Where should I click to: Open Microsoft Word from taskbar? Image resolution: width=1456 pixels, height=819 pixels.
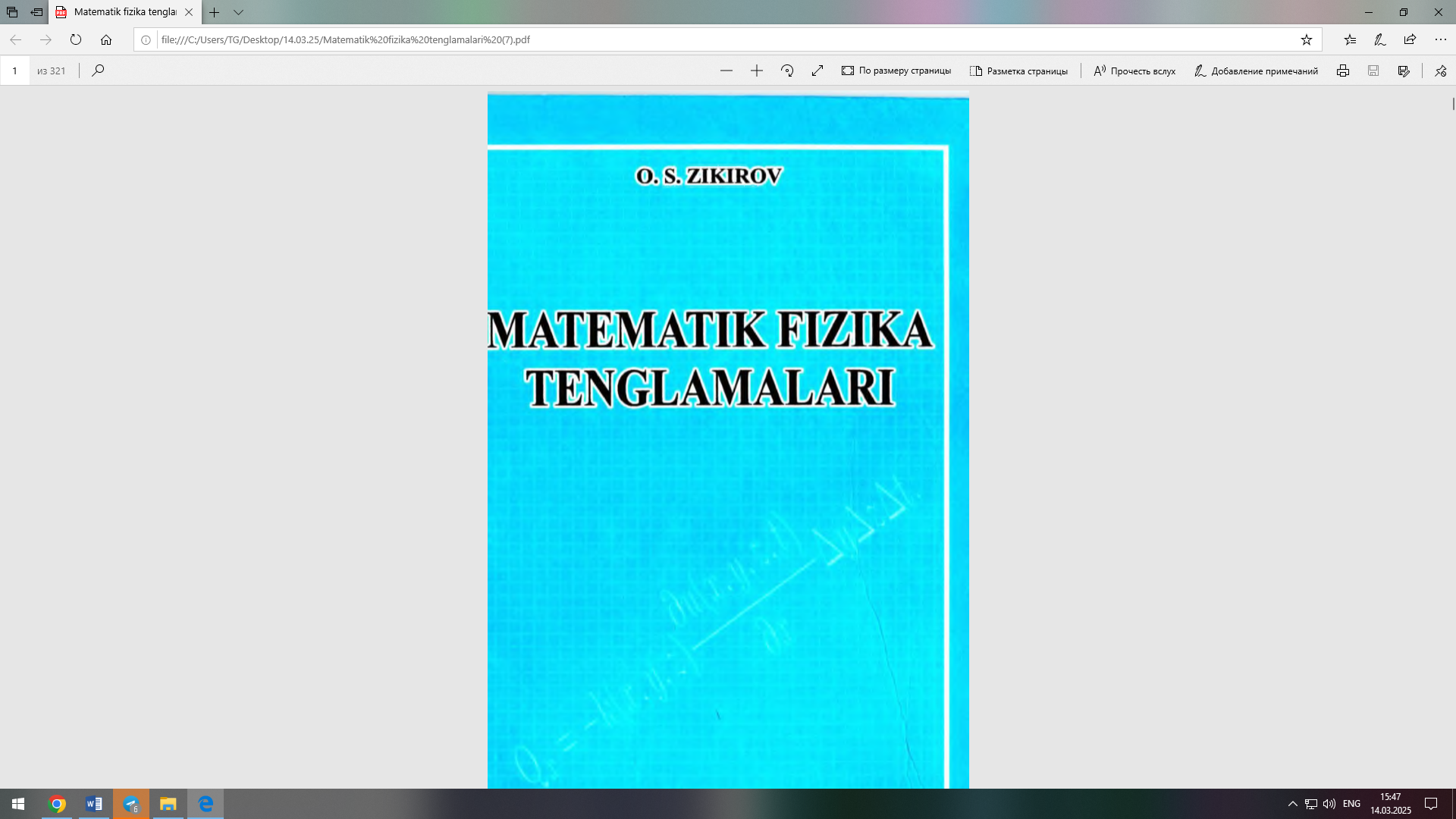tap(94, 804)
